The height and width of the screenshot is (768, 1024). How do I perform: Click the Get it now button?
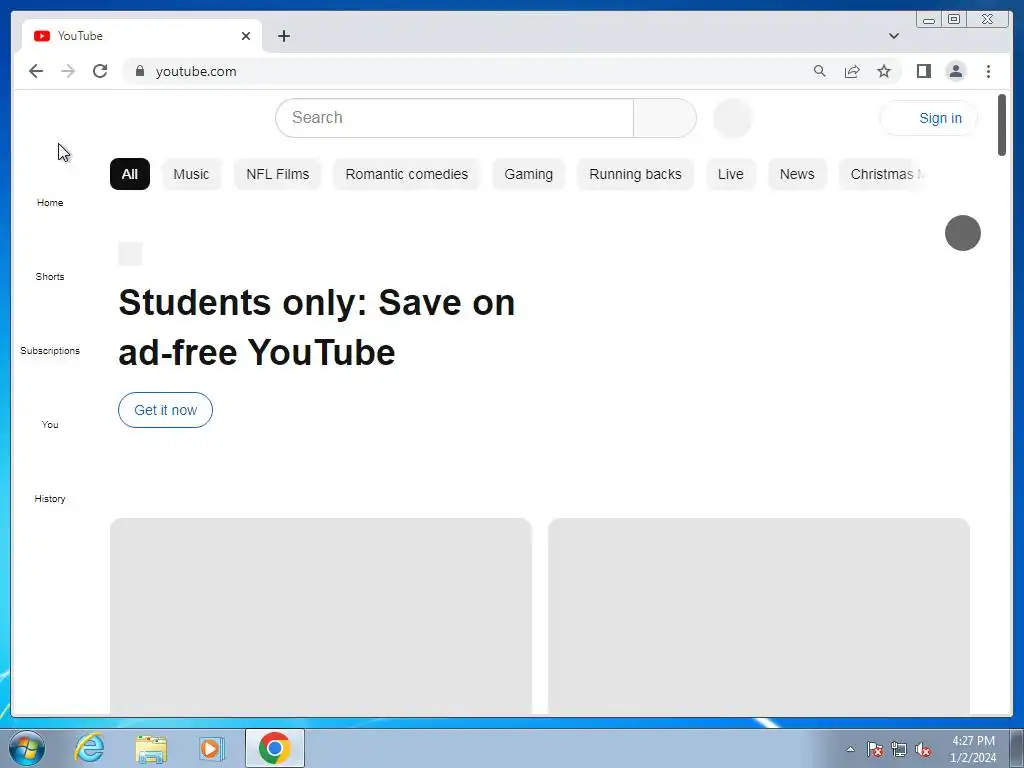coord(165,410)
